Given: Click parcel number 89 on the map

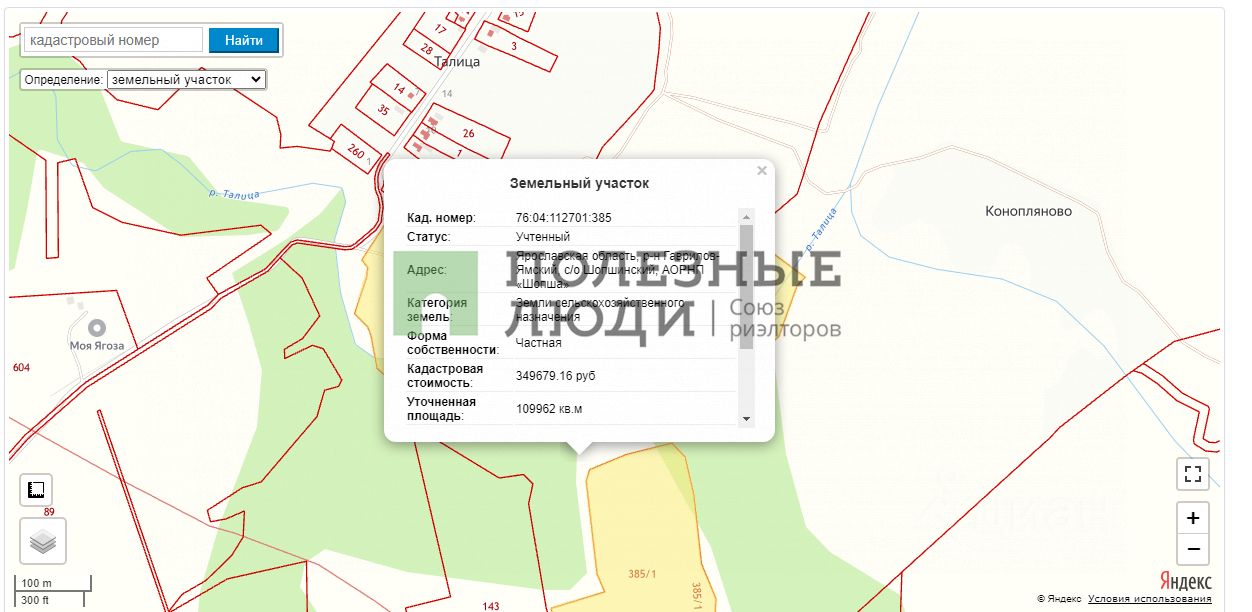Looking at the screenshot, I should (48, 512).
